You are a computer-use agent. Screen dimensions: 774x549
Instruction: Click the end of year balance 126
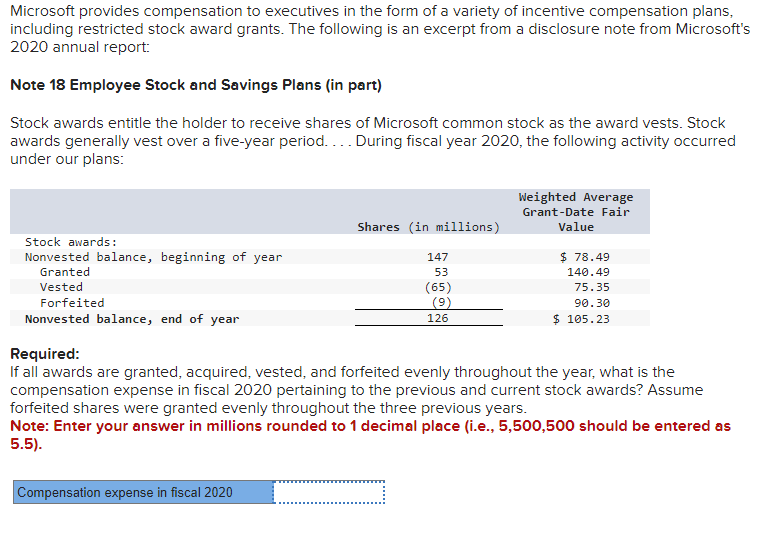[437, 318]
